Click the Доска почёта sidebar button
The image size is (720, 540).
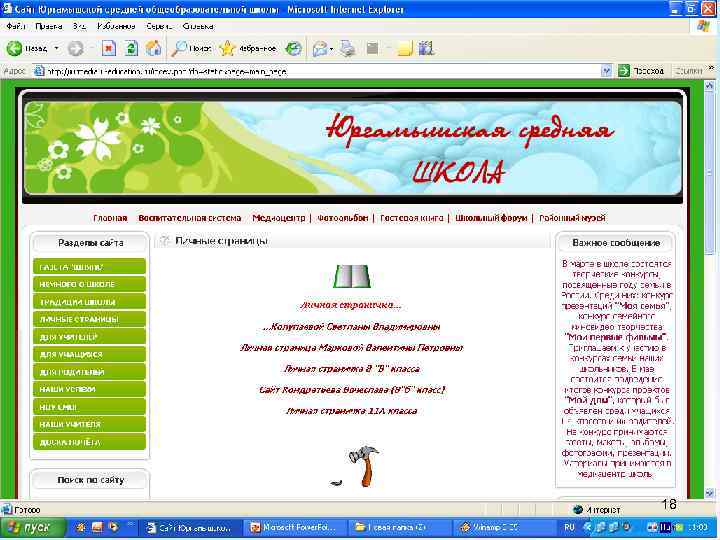pyautogui.click(x=90, y=442)
